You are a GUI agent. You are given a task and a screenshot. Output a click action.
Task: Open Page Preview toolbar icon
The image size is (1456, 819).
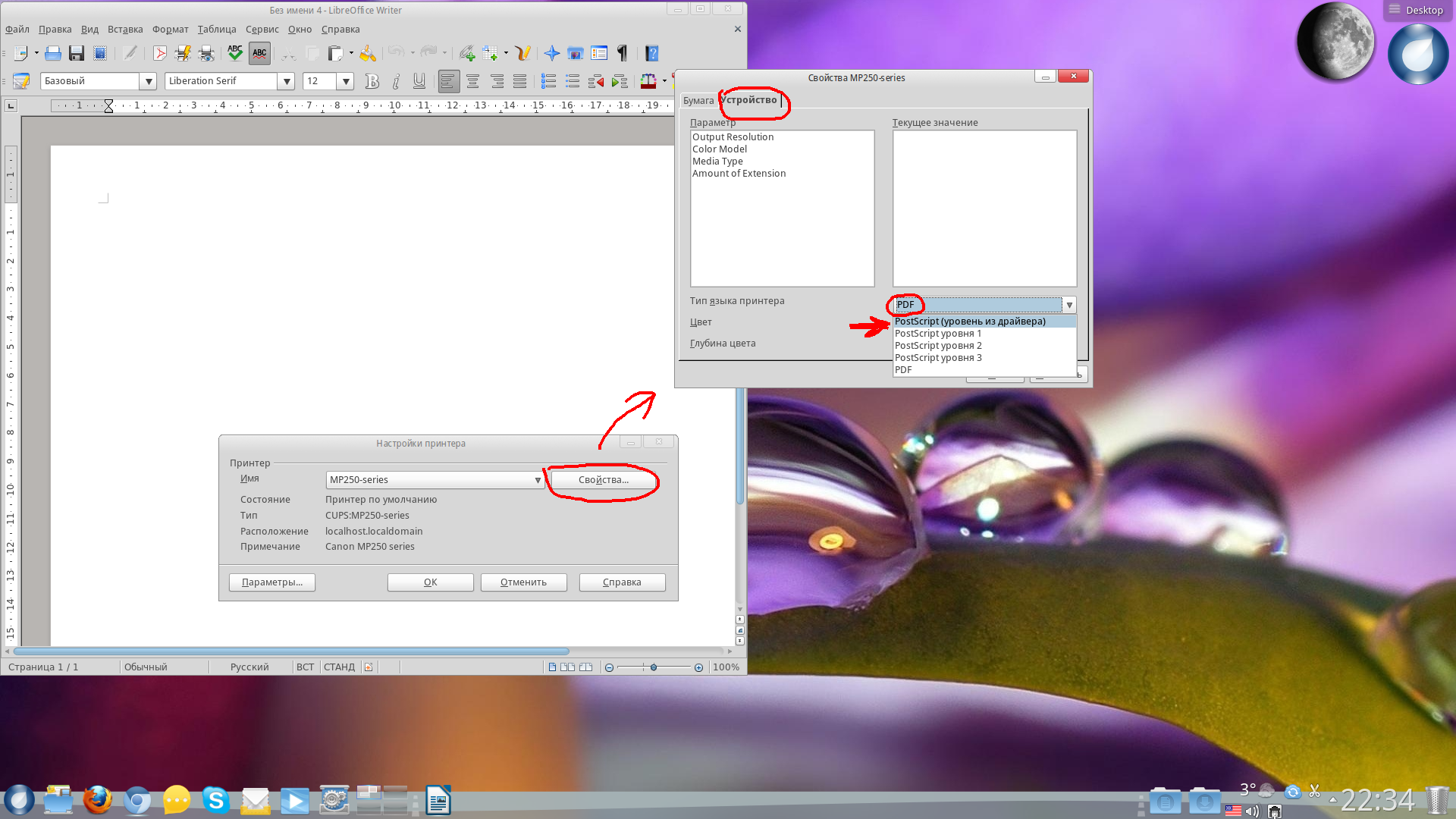(206, 53)
